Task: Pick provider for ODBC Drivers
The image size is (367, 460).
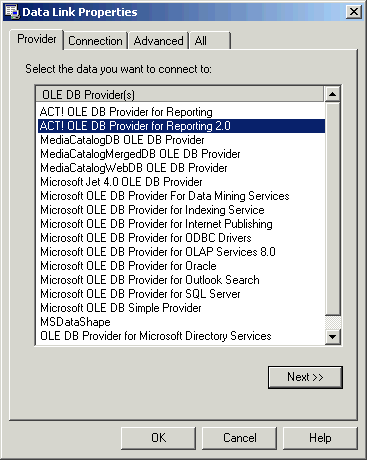Action: click(181, 238)
